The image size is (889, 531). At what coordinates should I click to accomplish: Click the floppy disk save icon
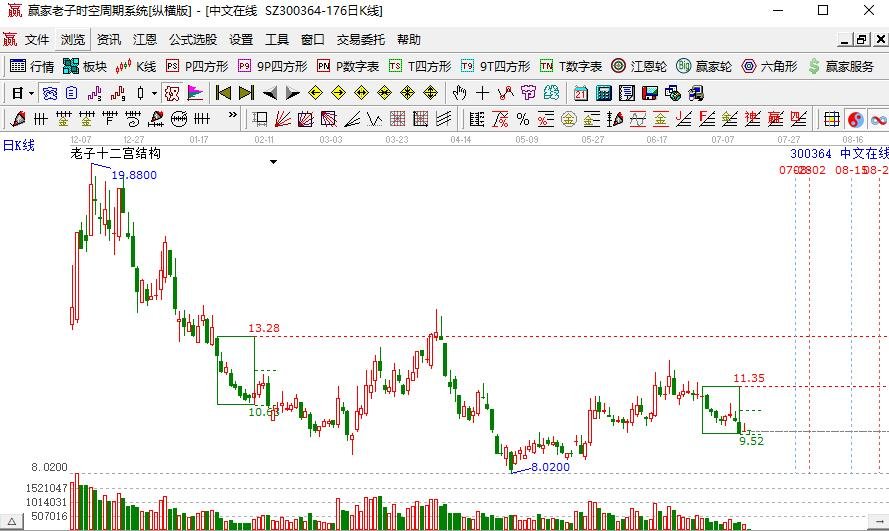650,93
